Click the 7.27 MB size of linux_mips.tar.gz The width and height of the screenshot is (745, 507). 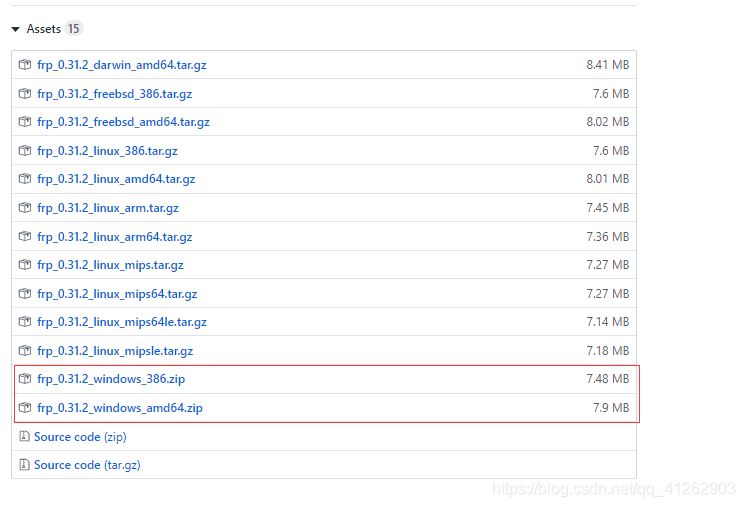tap(607, 265)
